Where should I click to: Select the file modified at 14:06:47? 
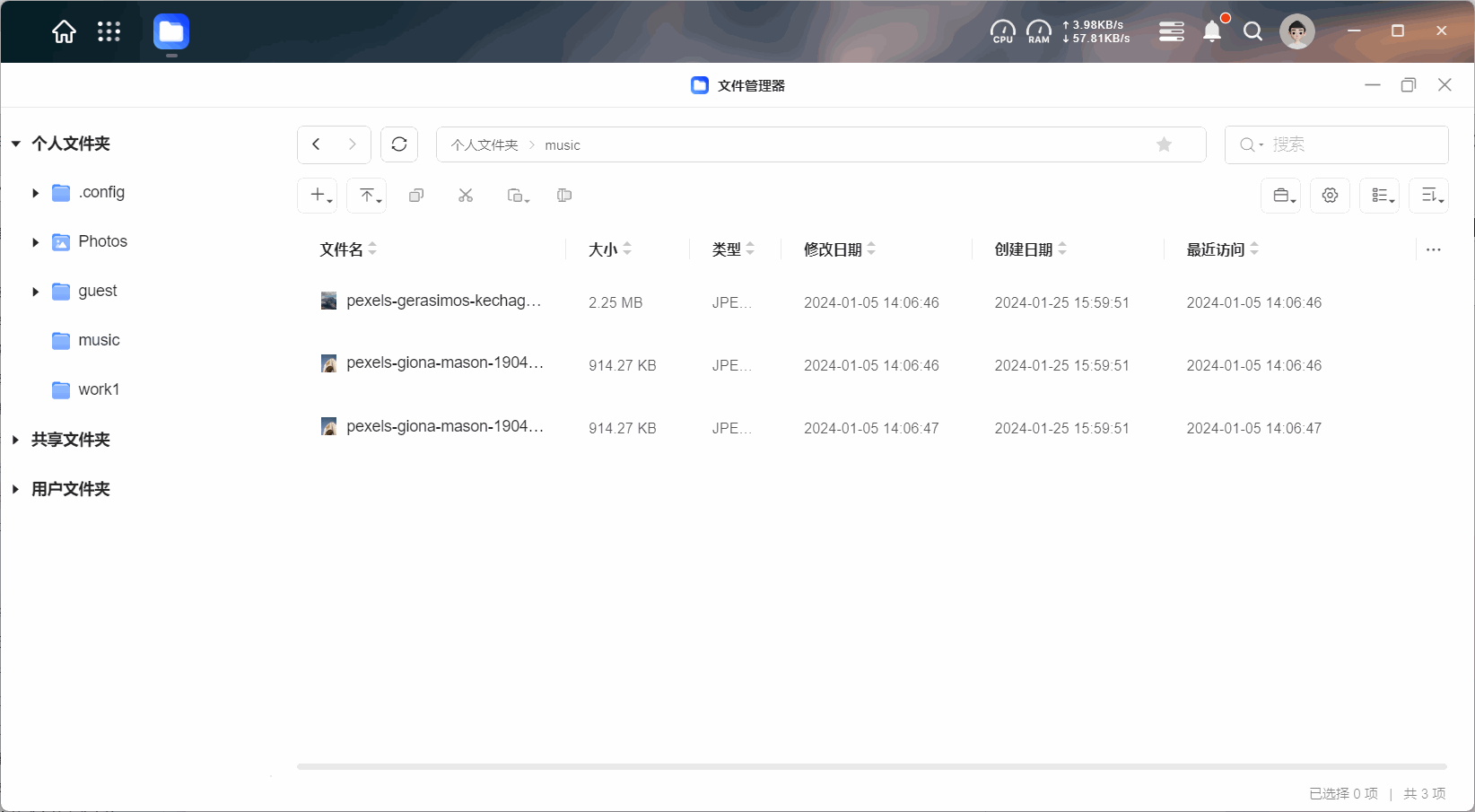[x=870, y=427]
